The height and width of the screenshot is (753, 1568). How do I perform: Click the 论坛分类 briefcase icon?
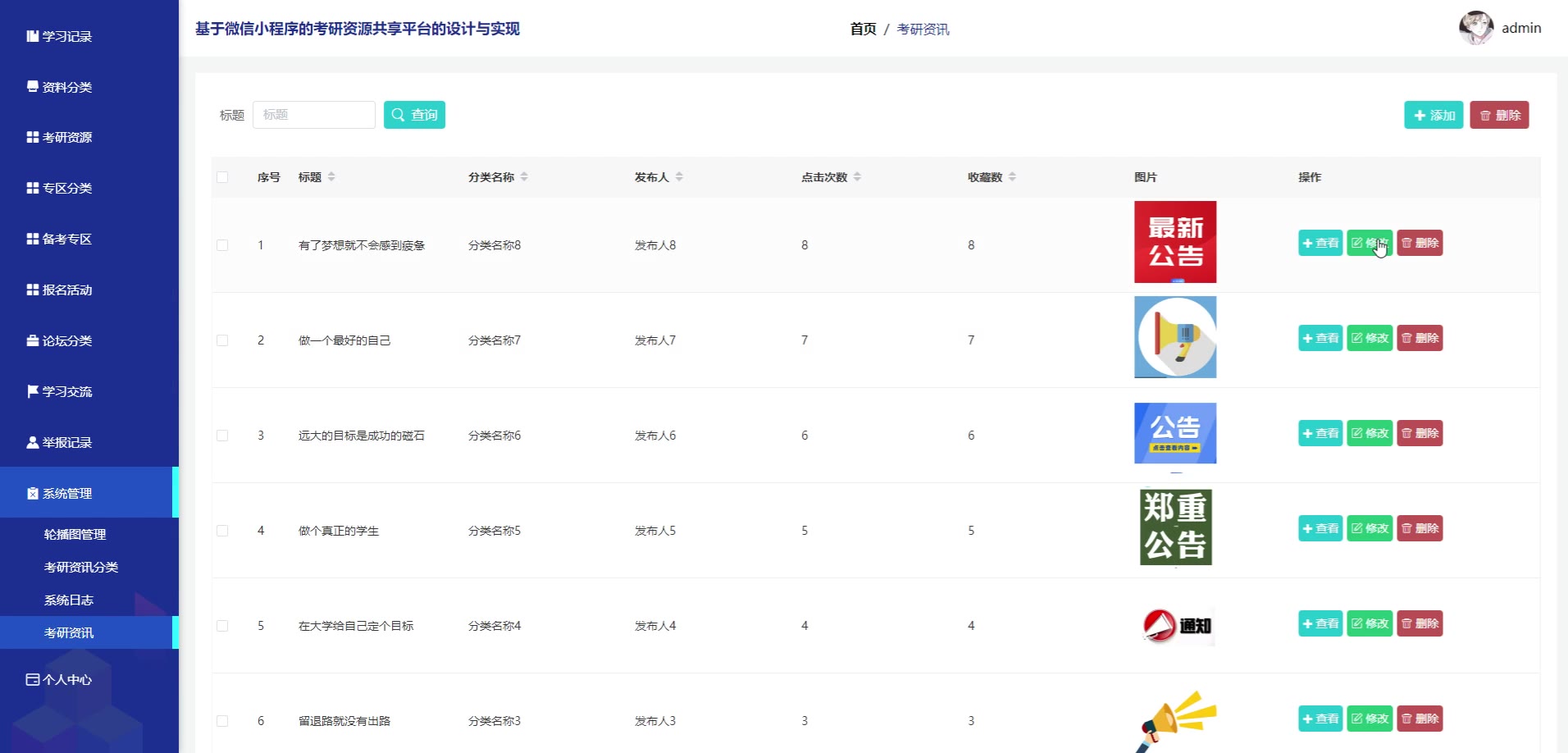[x=32, y=340]
